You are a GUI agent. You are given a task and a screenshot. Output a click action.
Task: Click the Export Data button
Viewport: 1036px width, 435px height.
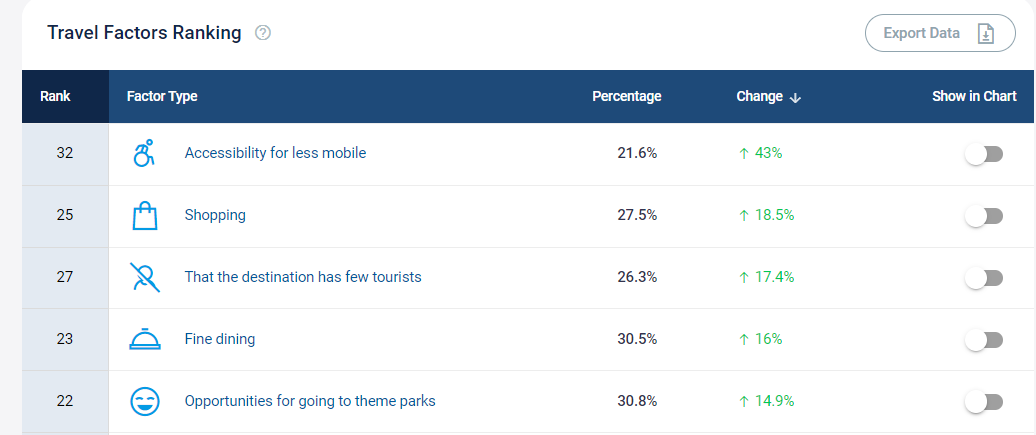(x=940, y=33)
